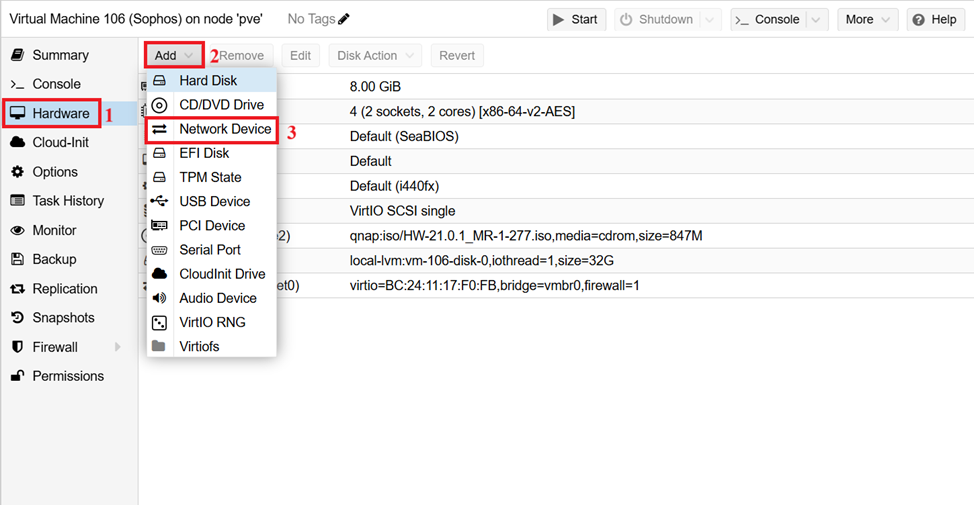
Task: Pick the VirtIO RNG dice icon
Action: click(x=159, y=322)
